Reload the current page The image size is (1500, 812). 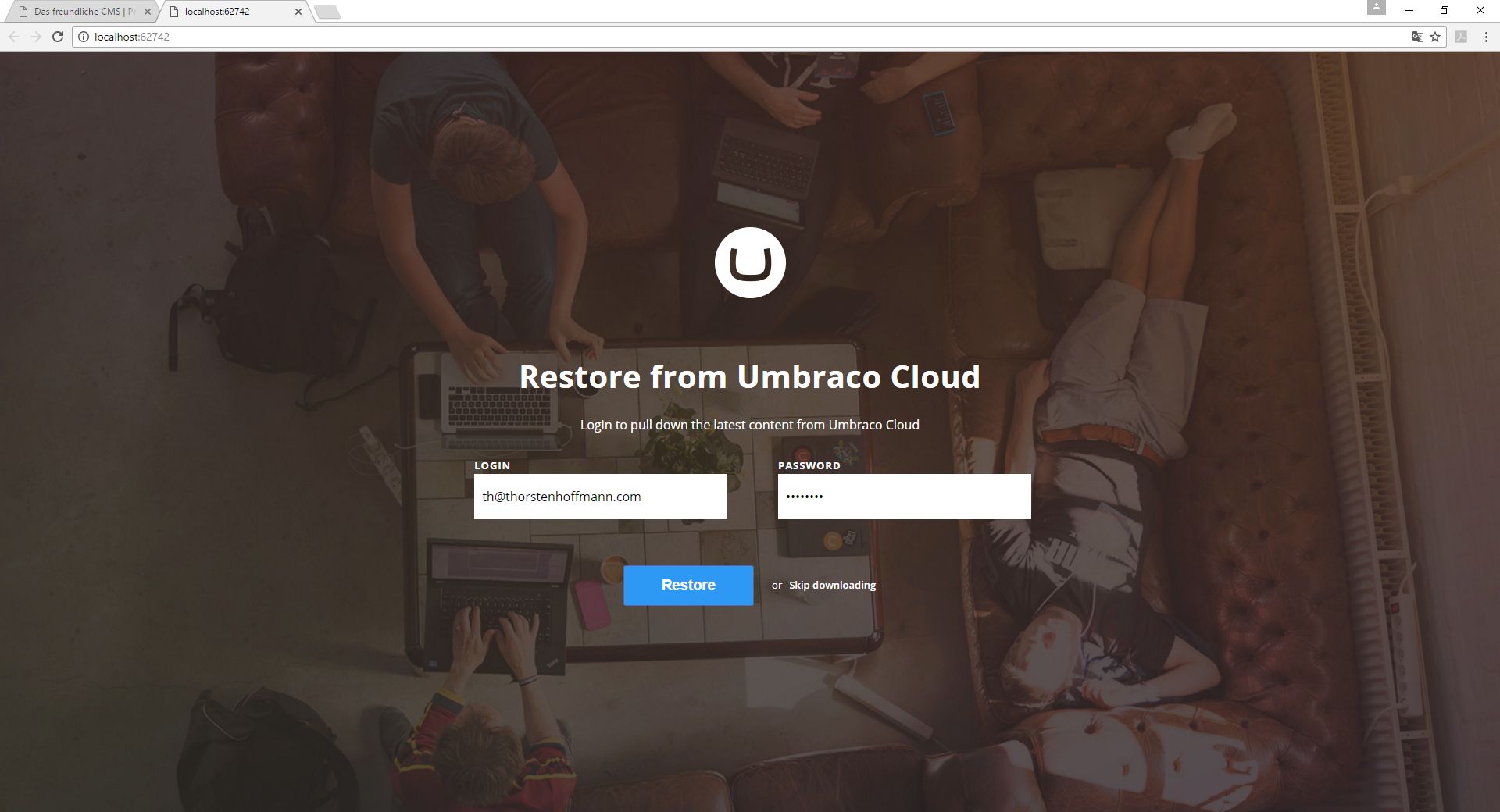click(x=57, y=37)
